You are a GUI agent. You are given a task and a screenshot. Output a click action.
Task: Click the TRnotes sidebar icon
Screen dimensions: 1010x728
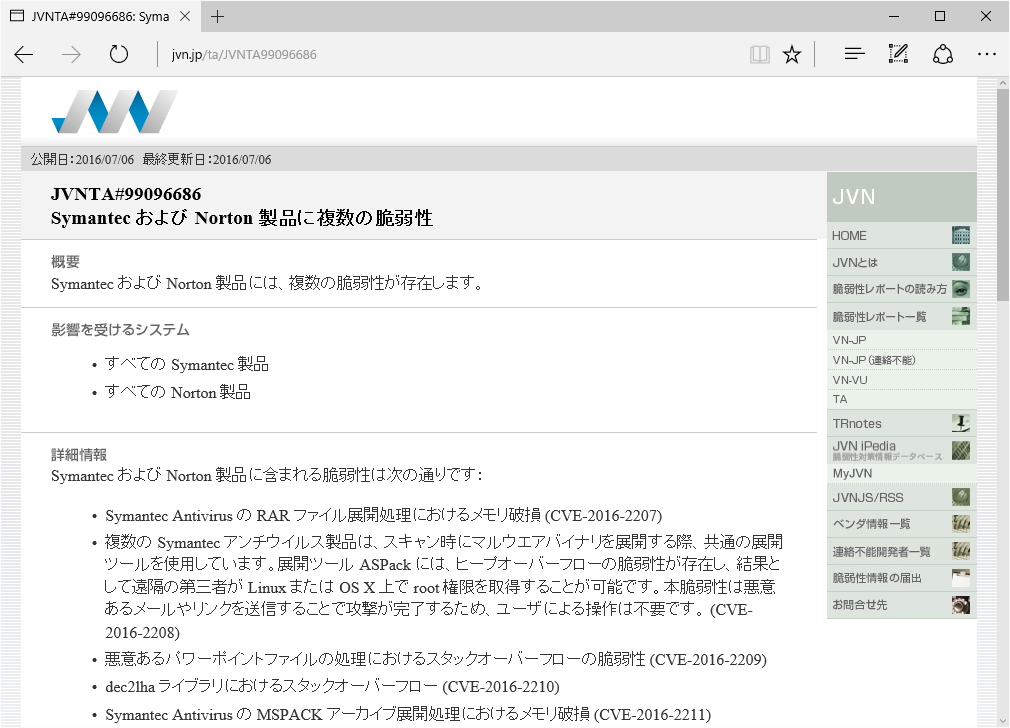(x=959, y=423)
